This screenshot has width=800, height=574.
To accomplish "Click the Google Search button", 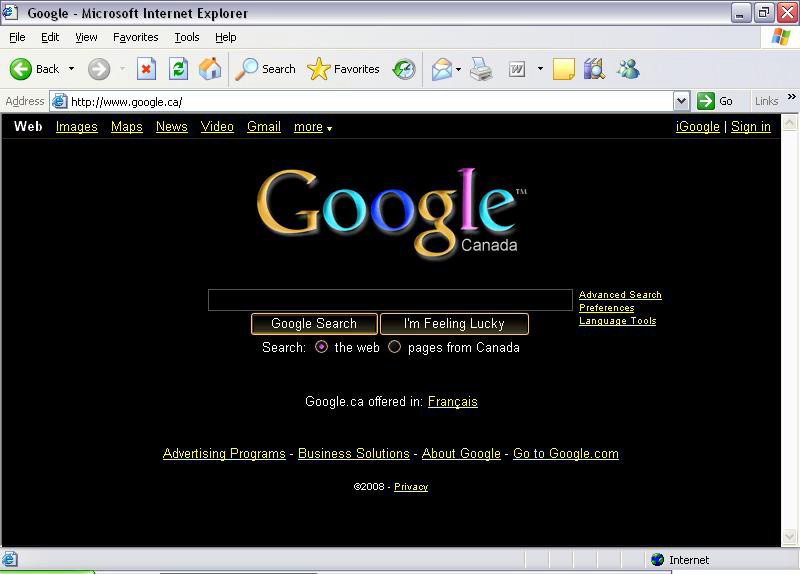I will coord(314,323).
